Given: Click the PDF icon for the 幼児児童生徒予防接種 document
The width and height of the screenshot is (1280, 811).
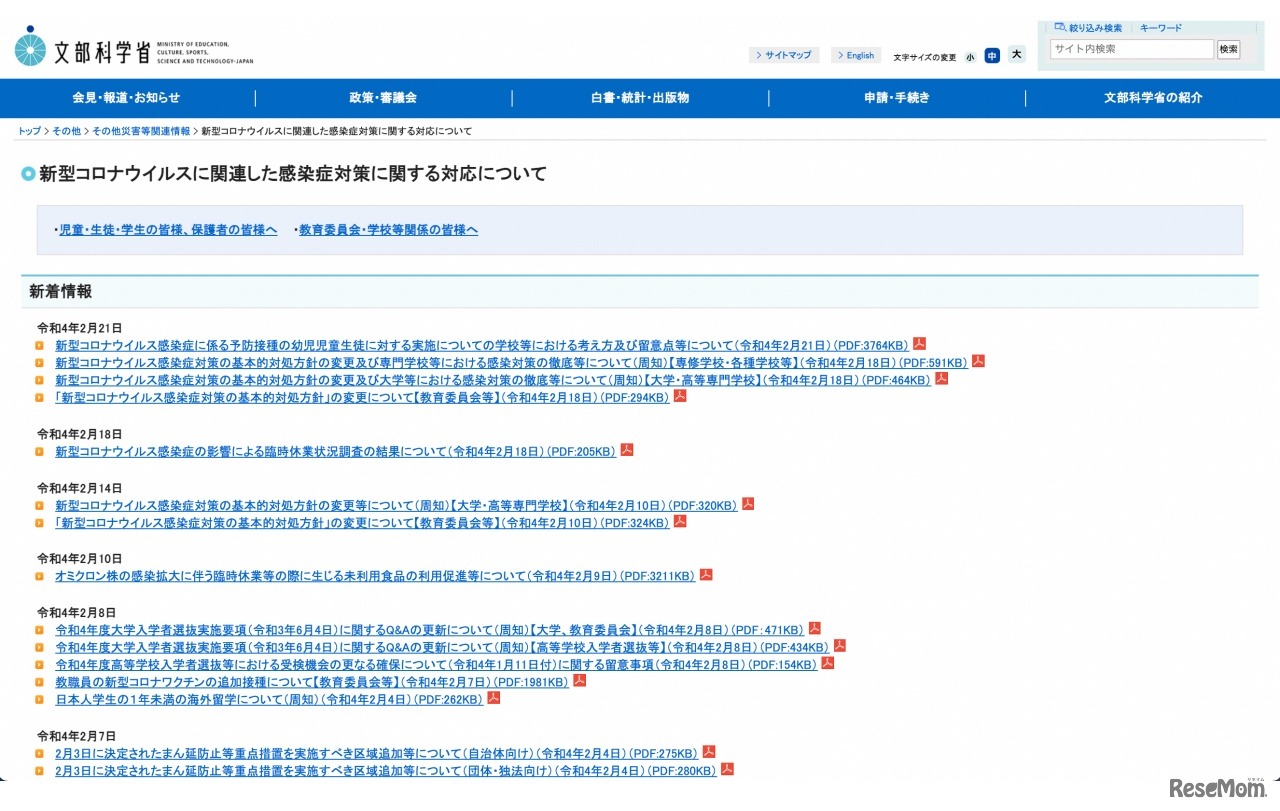Looking at the screenshot, I should coord(917,343).
